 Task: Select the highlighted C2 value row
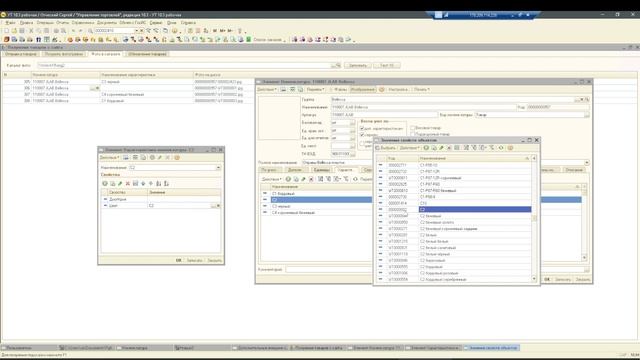(x=454, y=209)
